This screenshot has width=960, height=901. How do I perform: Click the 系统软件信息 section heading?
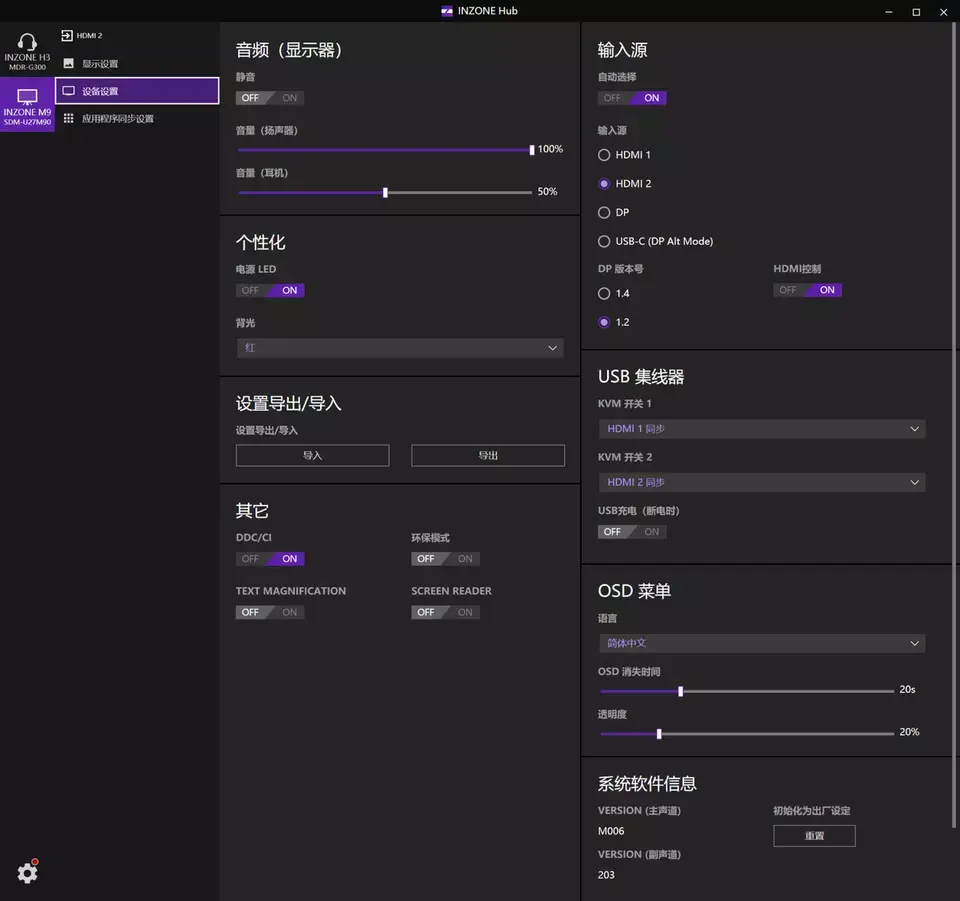point(647,783)
